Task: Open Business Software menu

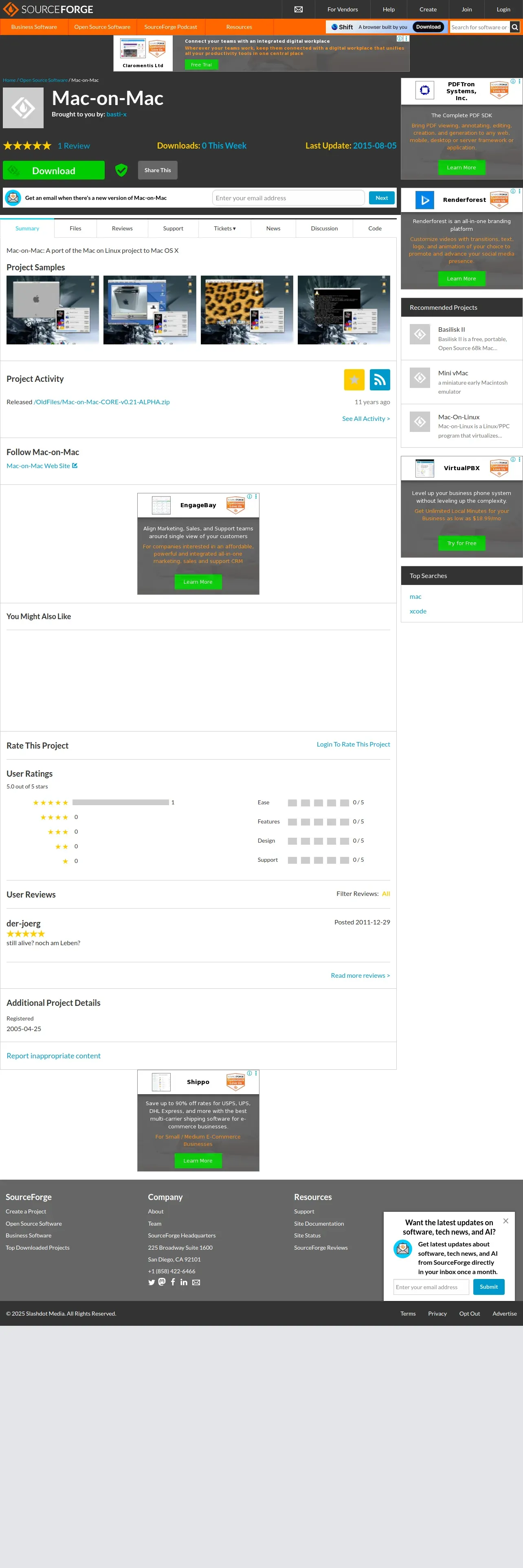Action: [34, 27]
